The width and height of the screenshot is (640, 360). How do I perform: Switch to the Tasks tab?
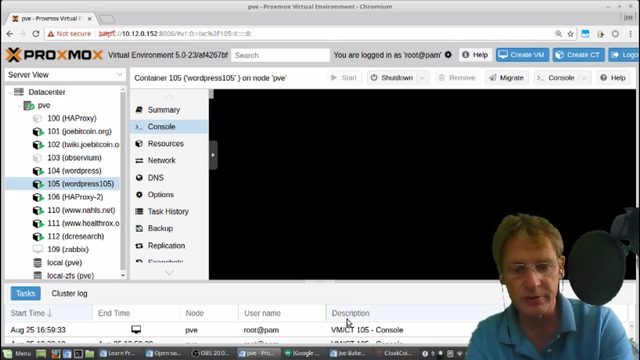[26, 293]
